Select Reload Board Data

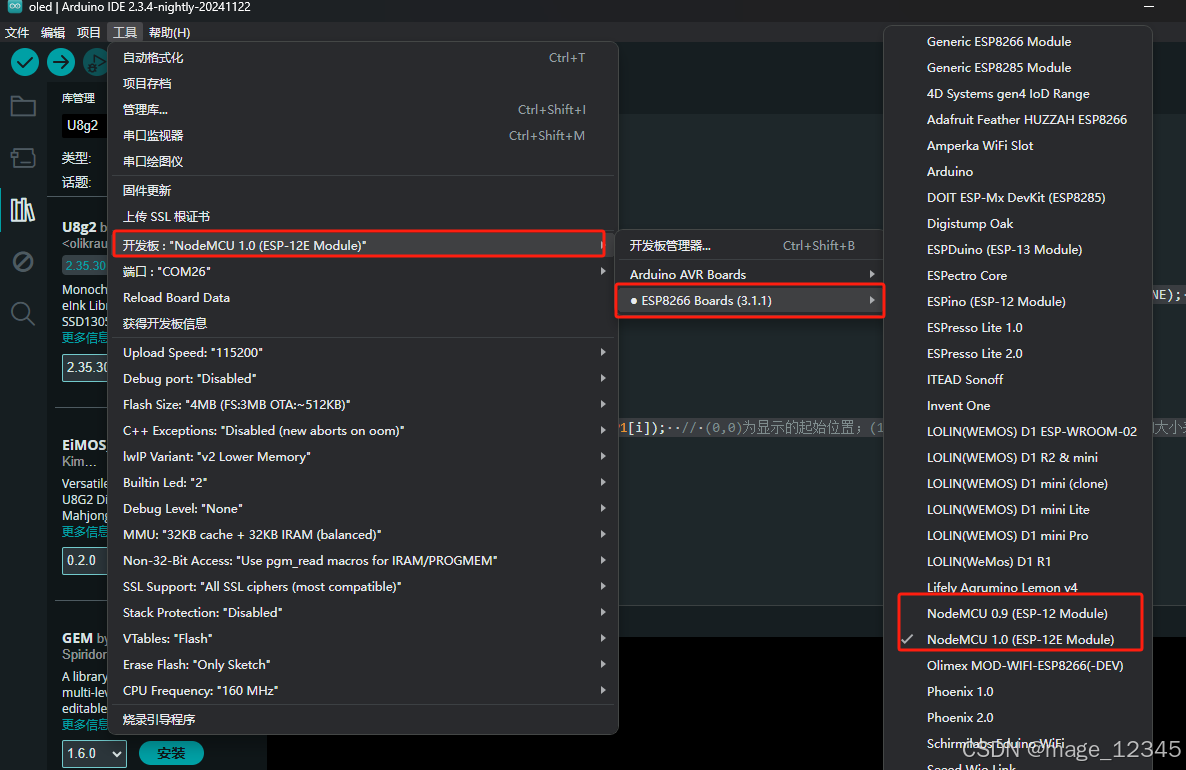[363, 297]
